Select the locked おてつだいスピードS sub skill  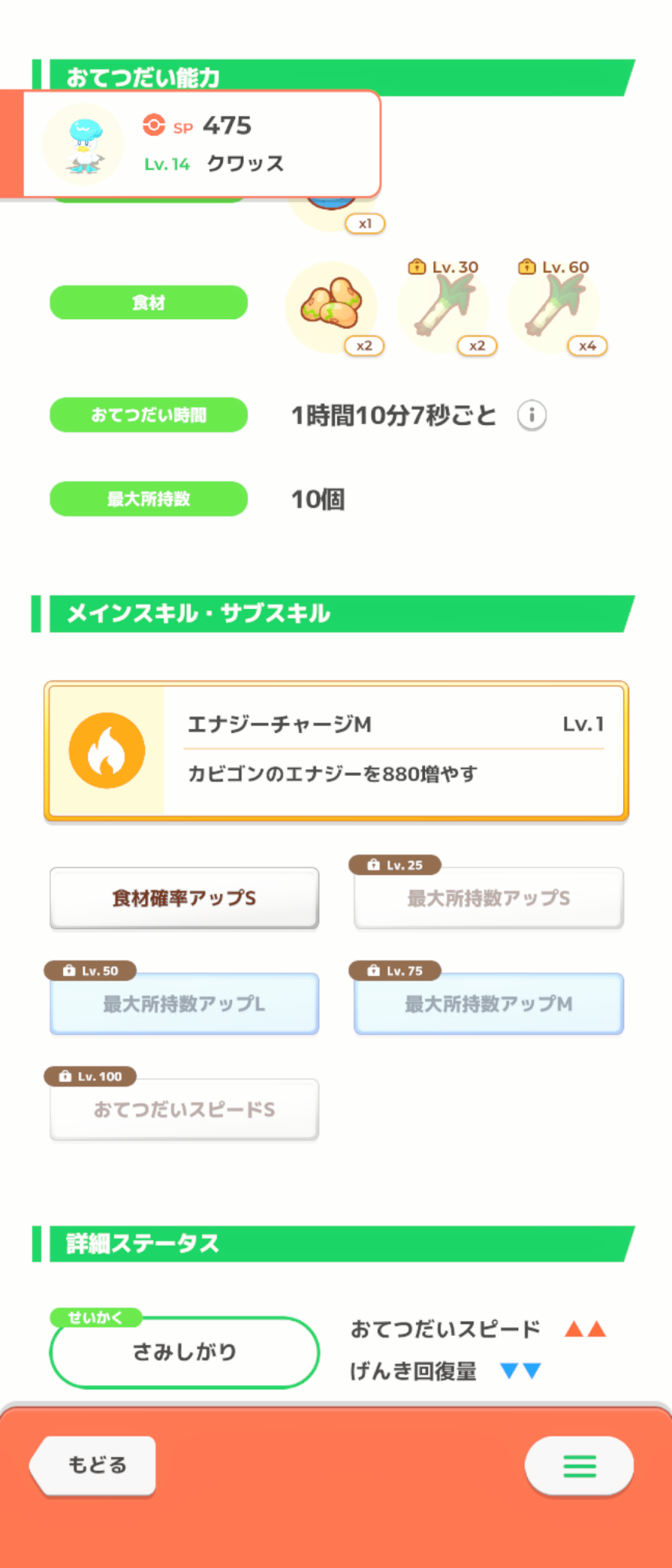(x=184, y=1109)
